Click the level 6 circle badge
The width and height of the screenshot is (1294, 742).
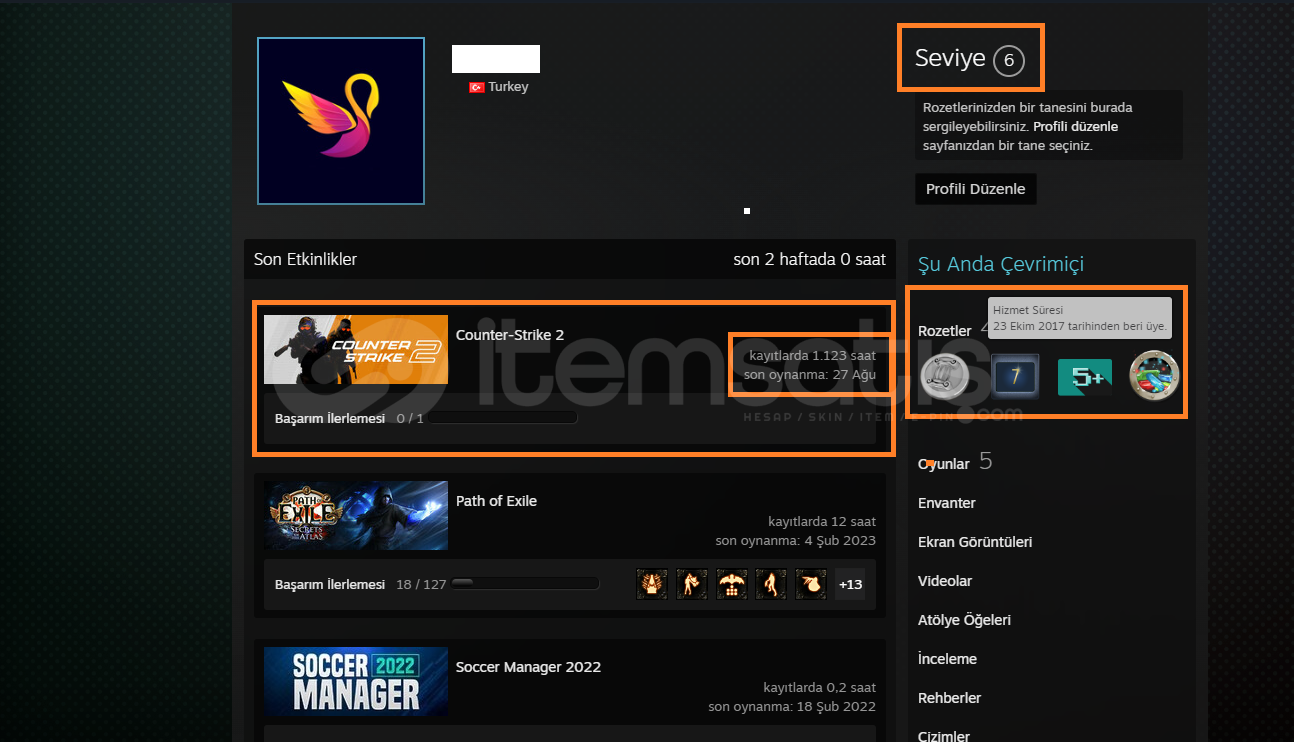coord(1009,61)
